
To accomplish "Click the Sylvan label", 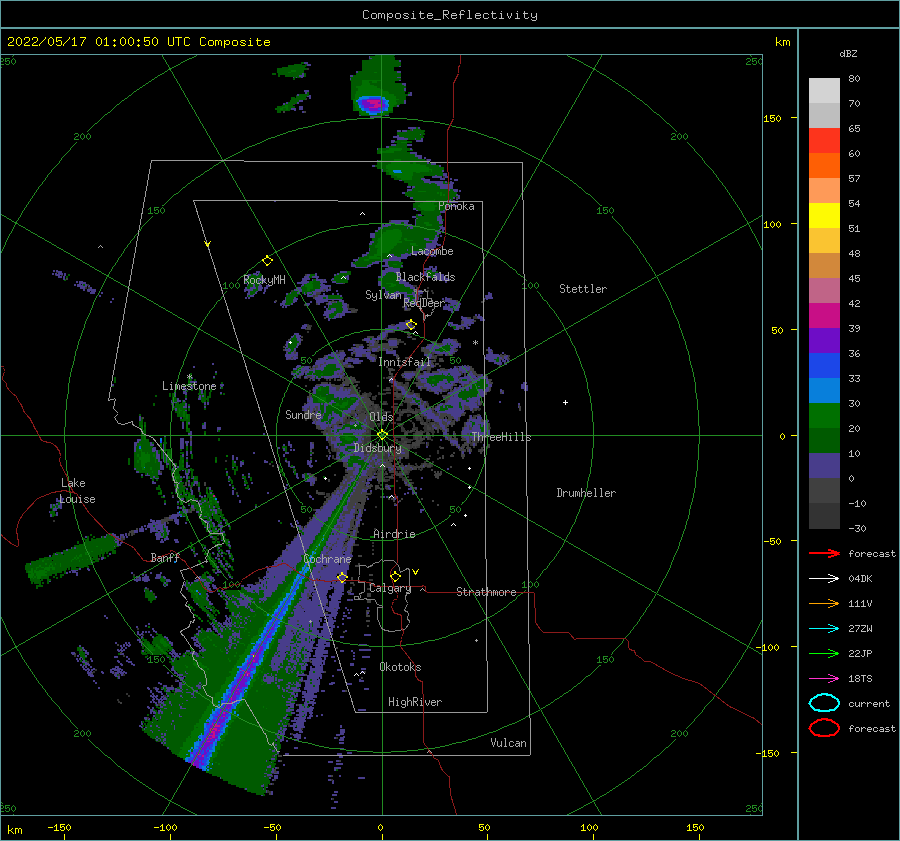I will tap(383, 295).
